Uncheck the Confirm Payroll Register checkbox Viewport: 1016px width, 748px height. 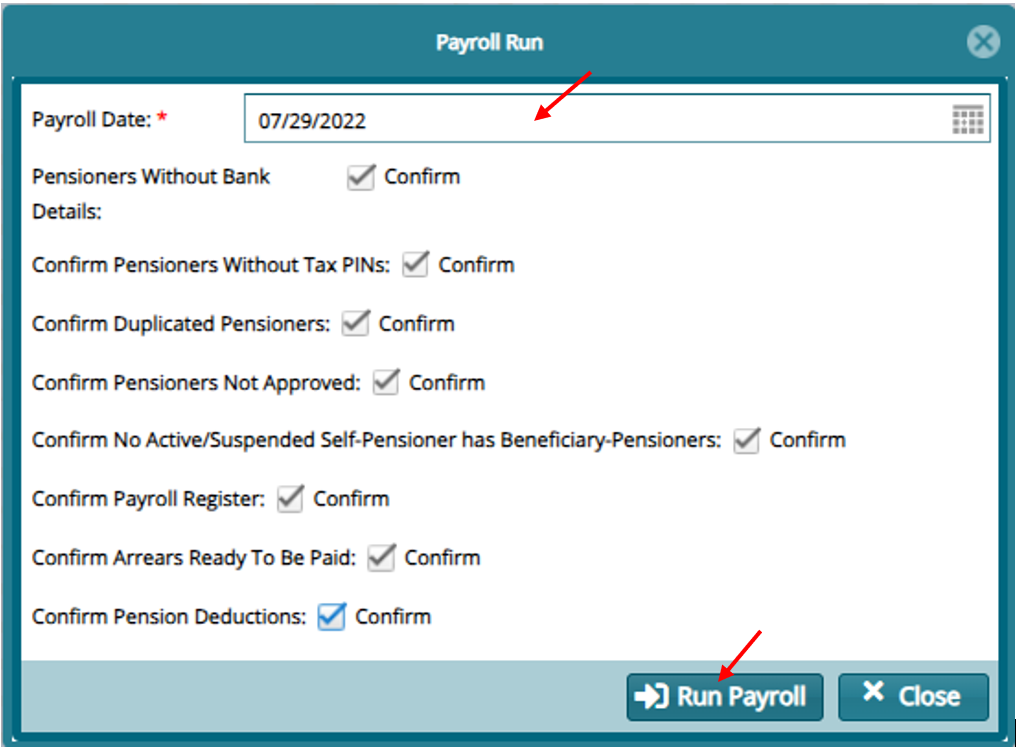[x=290, y=499]
